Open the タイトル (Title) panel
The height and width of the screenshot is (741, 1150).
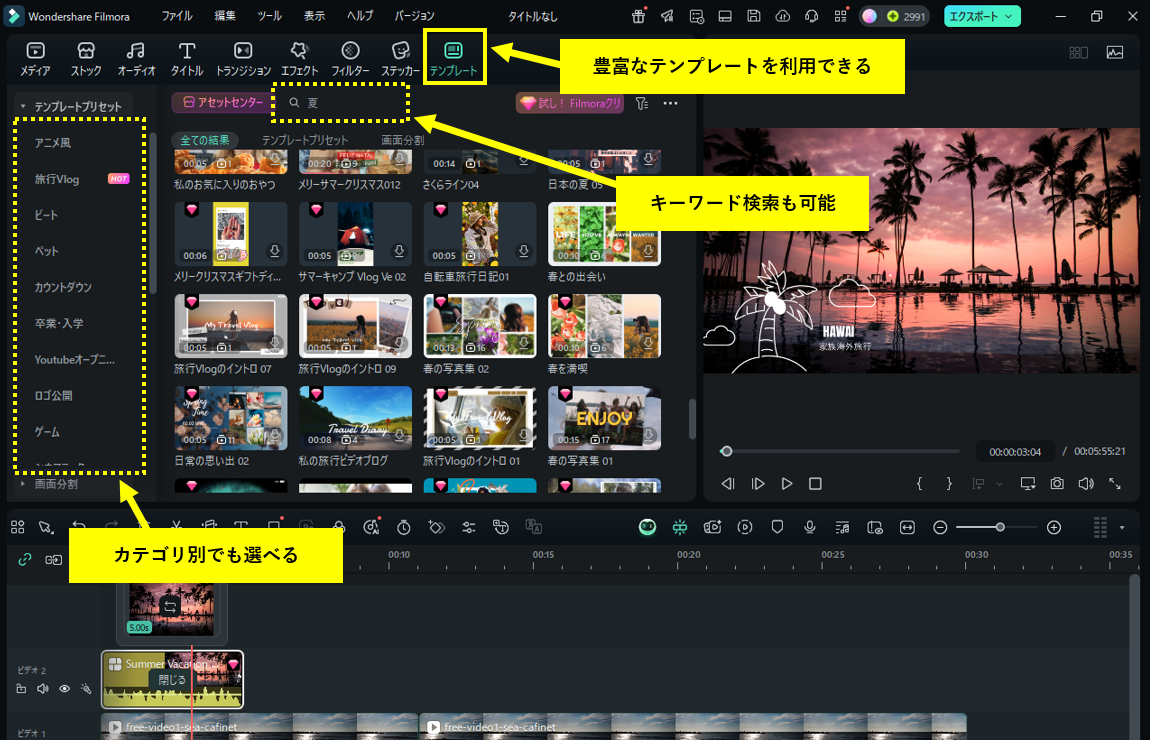click(186, 59)
